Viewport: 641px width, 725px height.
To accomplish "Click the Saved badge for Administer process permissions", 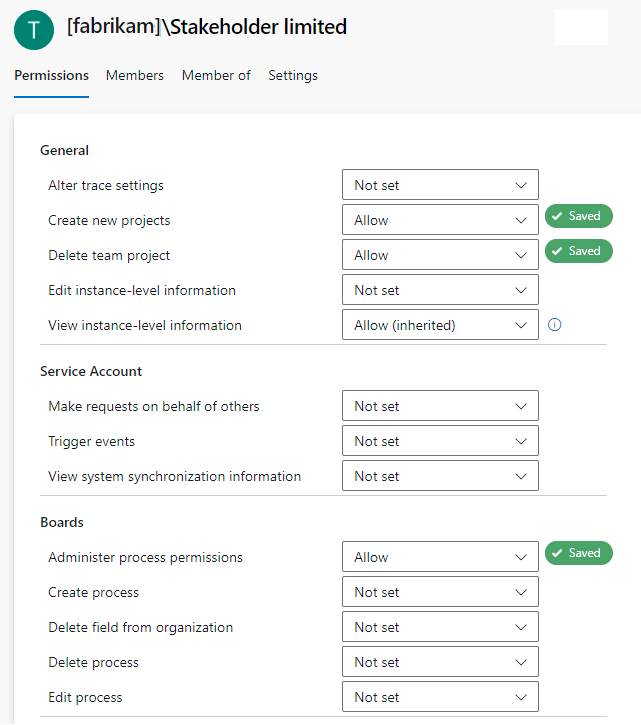I will pos(578,553).
